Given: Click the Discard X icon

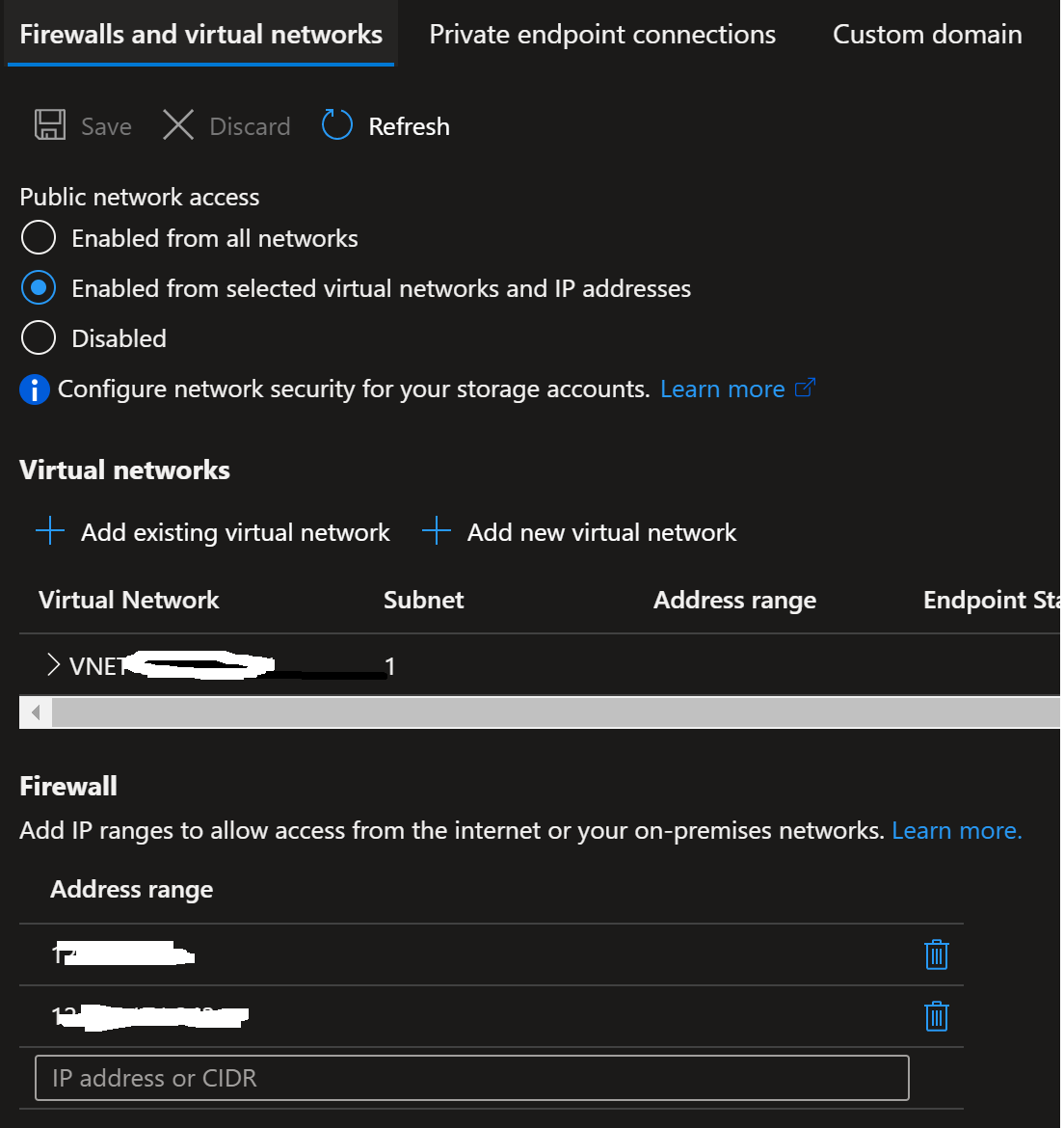Looking at the screenshot, I should click(x=177, y=125).
